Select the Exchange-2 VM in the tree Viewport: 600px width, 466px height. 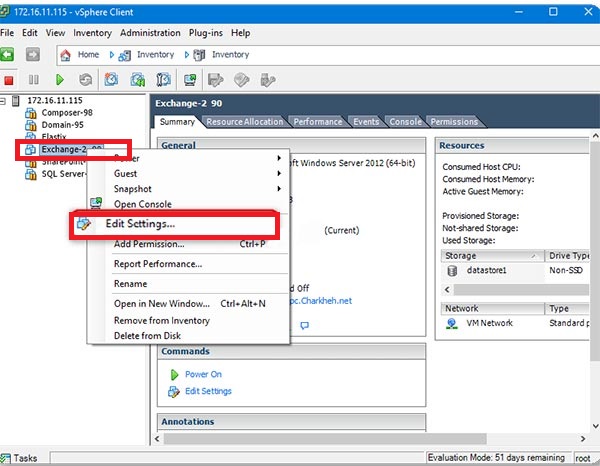tap(64, 150)
